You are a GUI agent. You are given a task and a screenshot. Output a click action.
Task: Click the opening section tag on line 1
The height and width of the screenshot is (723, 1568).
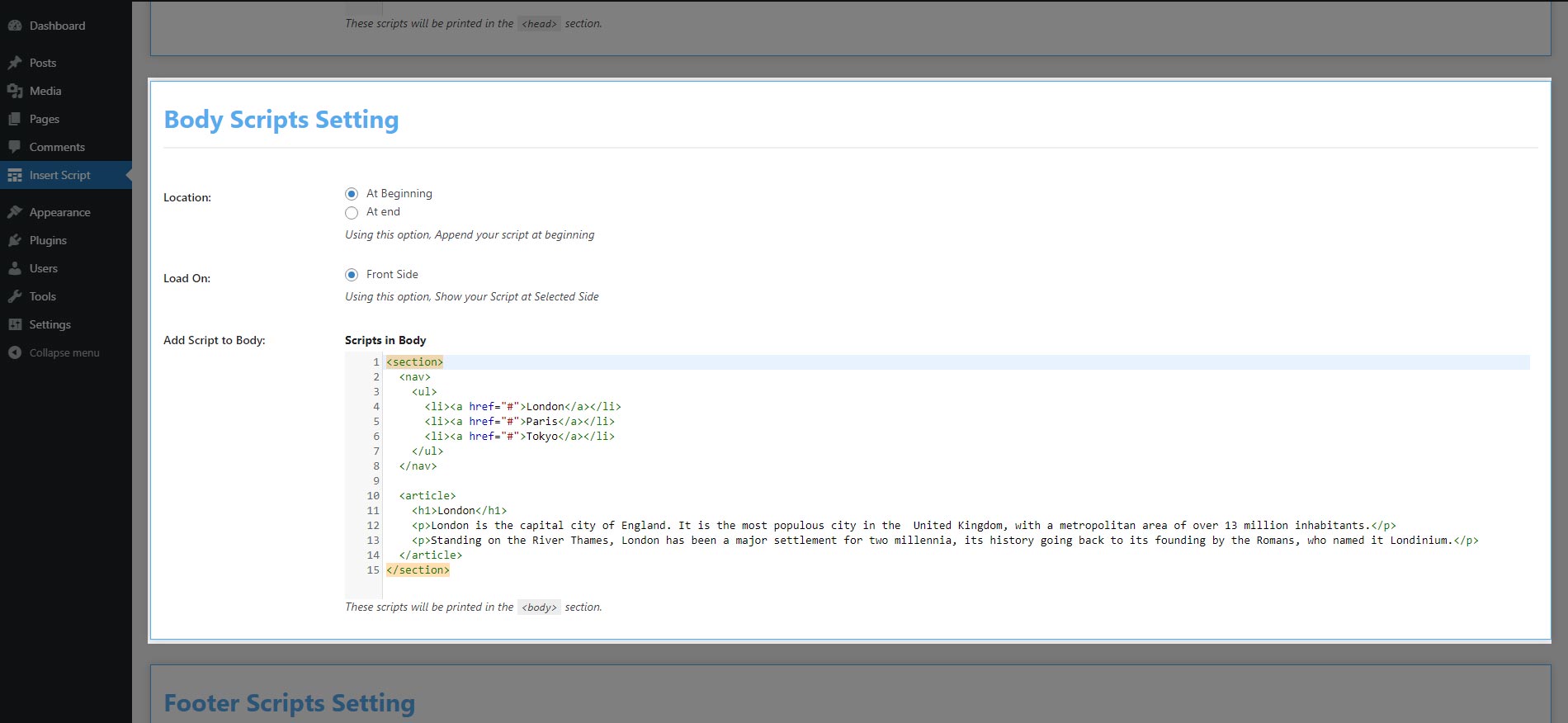pyautogui.click(x=414, y=362)
